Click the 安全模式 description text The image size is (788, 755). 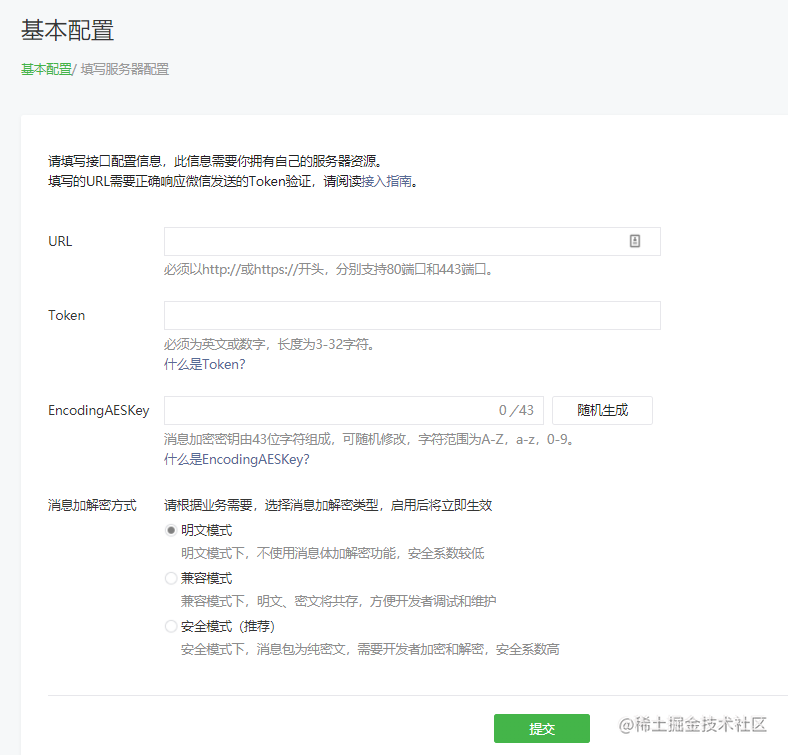coord(370,649)
